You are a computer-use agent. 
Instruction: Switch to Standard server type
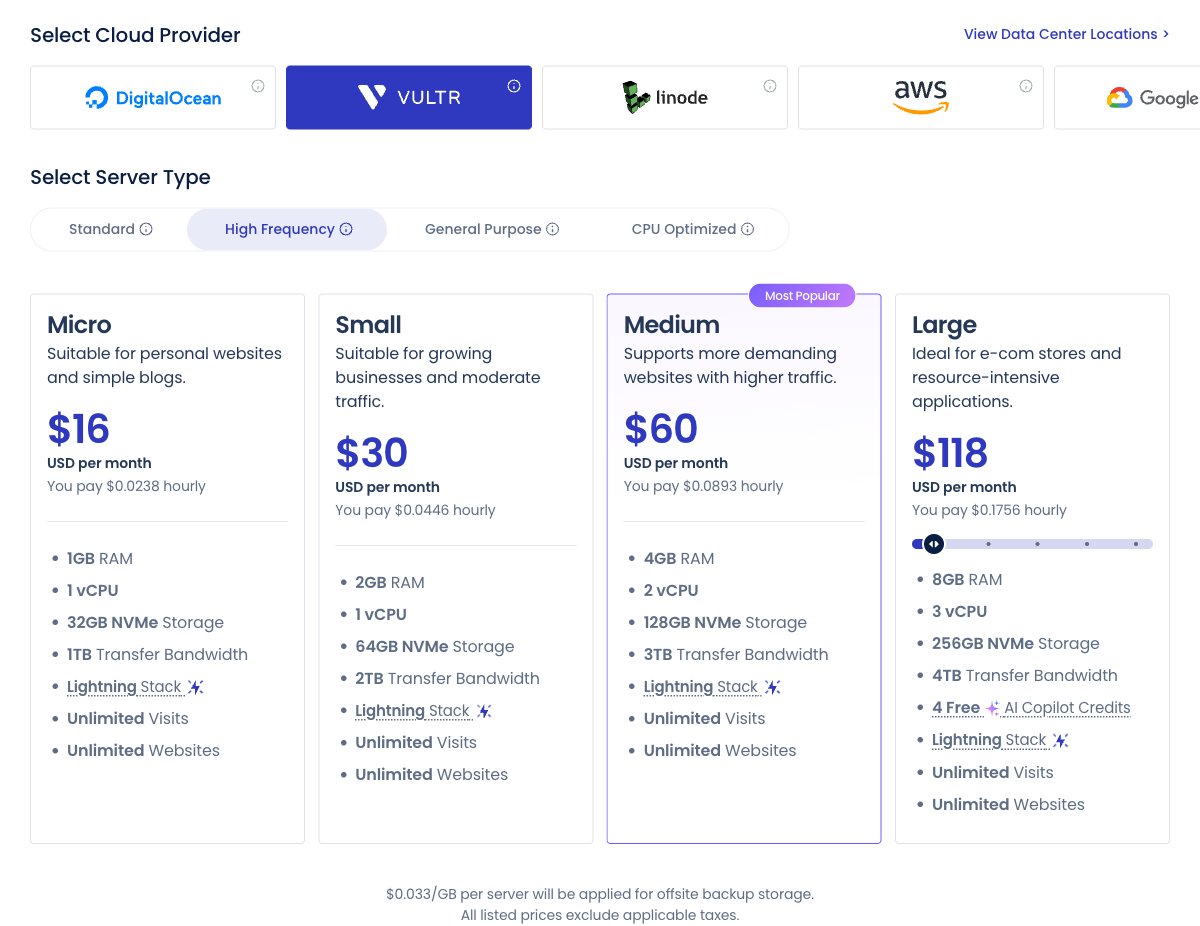tap(110, 229)
